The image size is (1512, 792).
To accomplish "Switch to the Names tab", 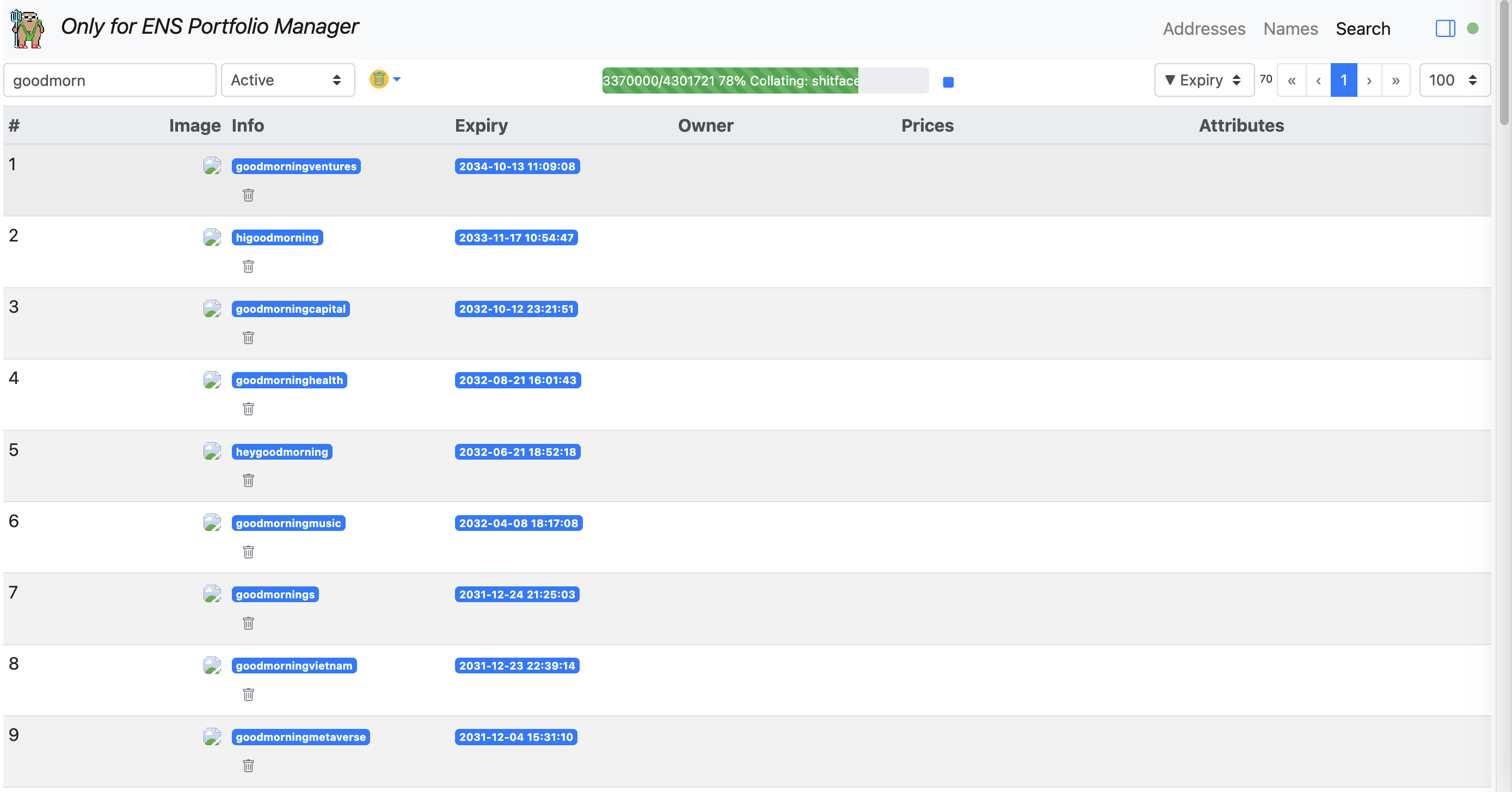I will (1290, 28).
